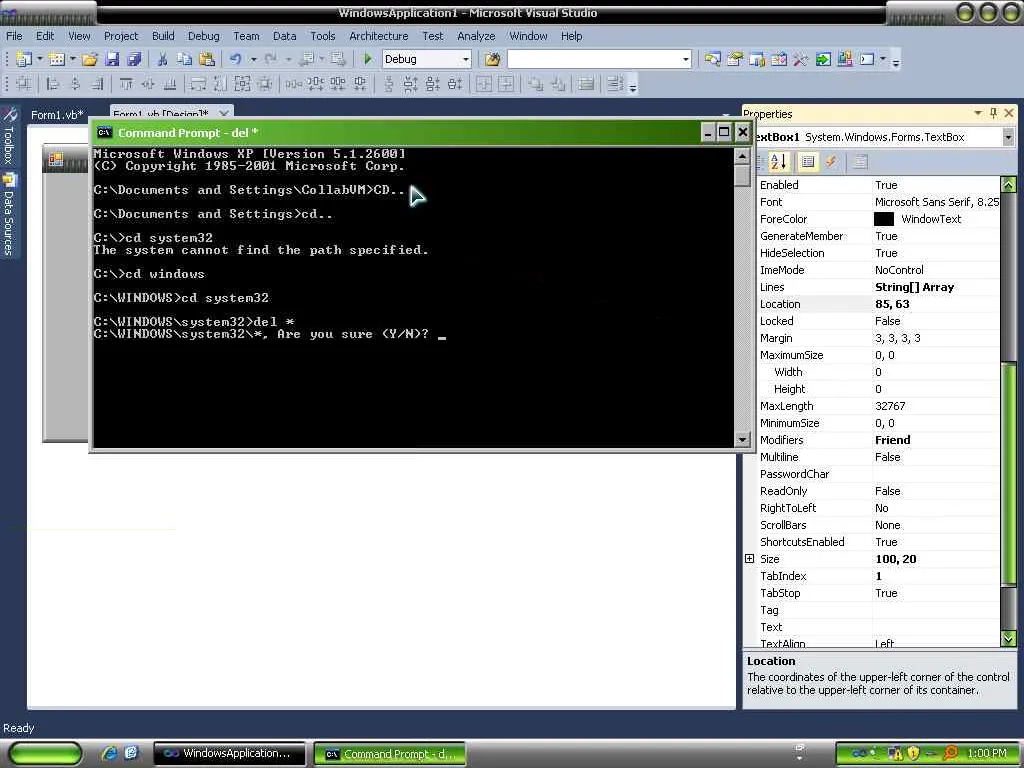
Task: Click the Make Same Size layout icon
Action: pyautogui.click(x=242, y=84)
